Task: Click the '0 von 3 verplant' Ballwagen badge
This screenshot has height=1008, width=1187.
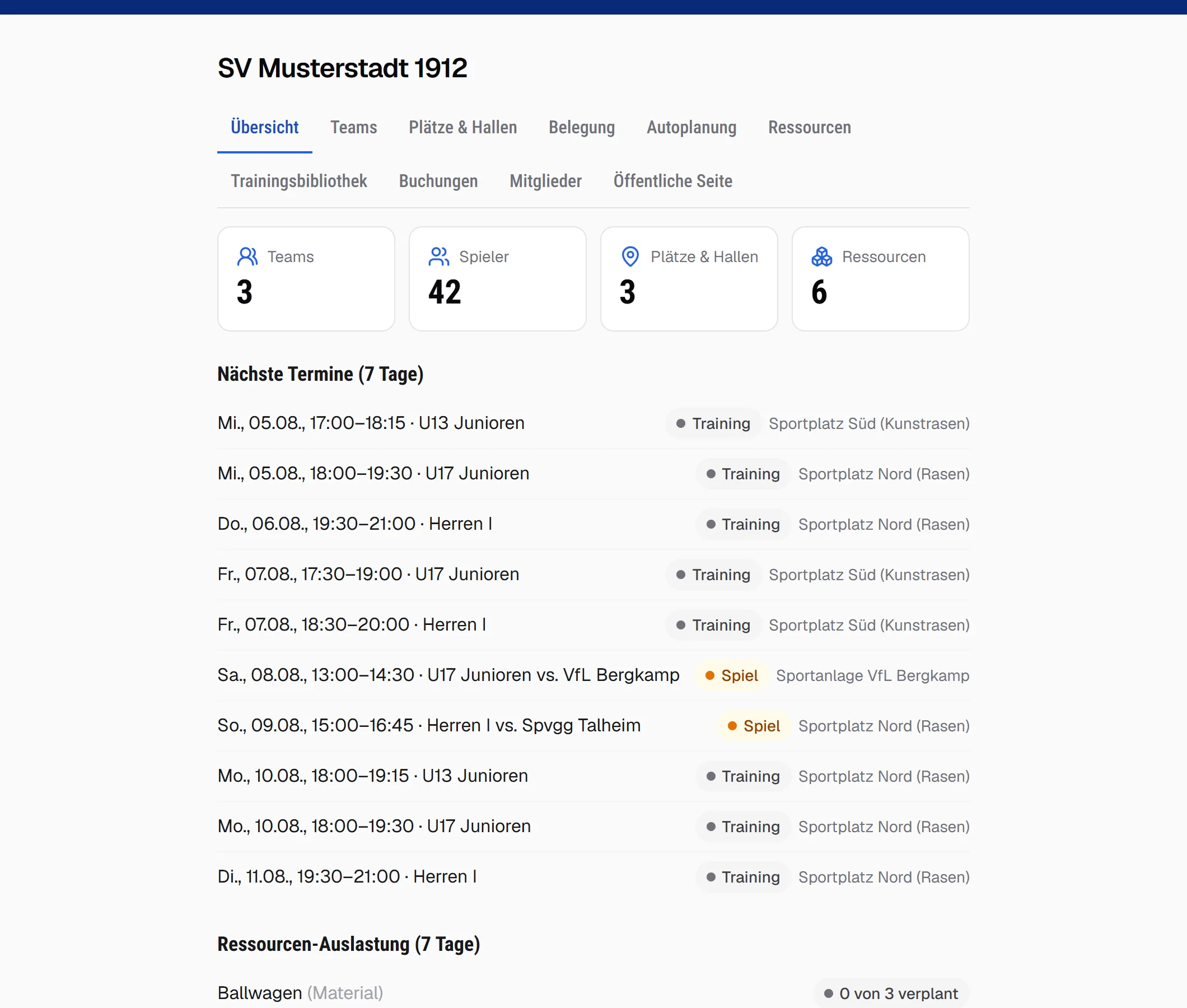Action: point(891,993)
